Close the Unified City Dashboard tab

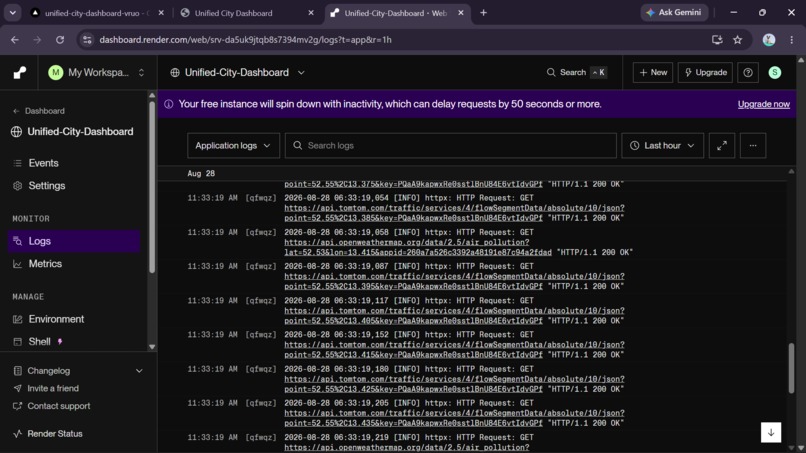(310, 13)
